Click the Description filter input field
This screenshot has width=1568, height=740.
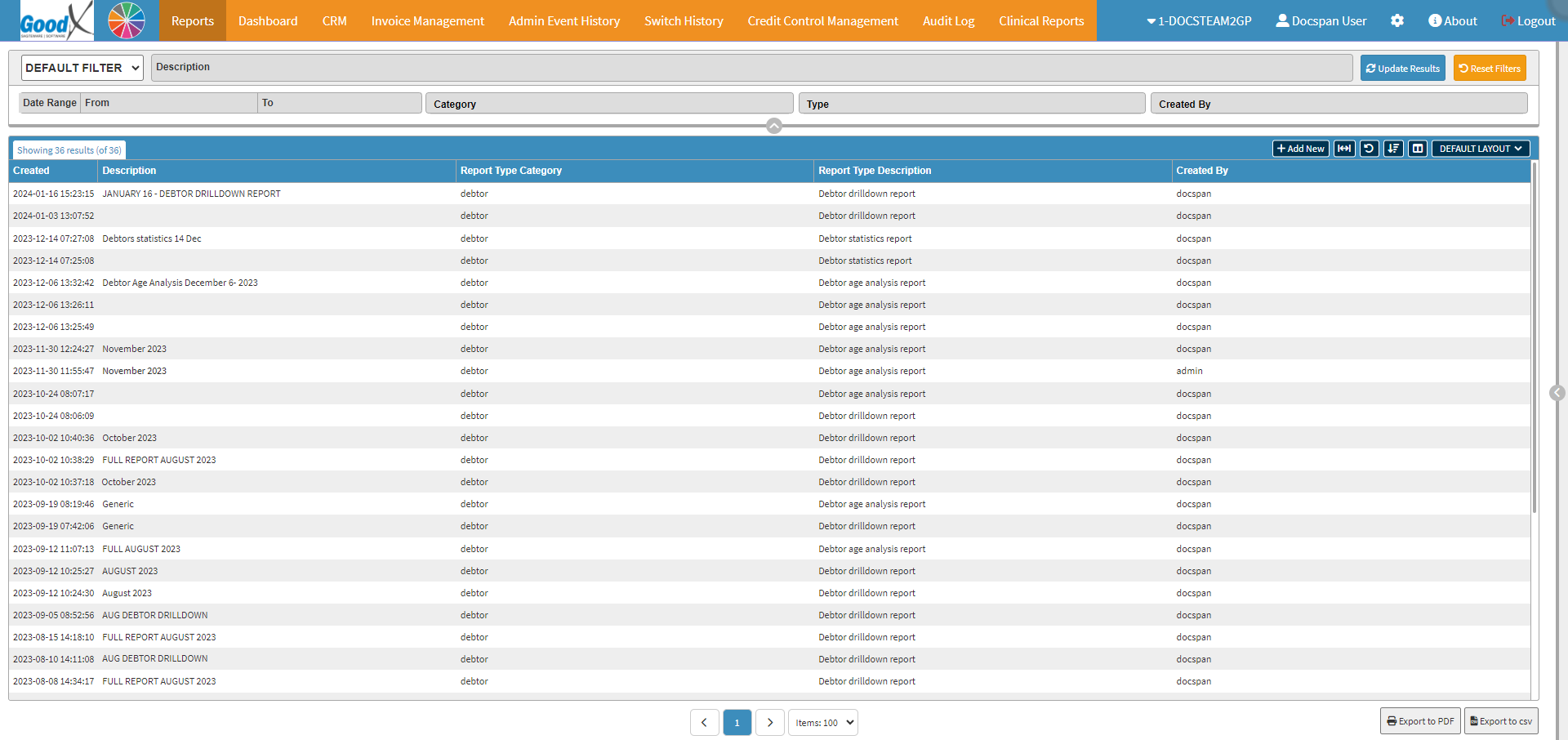[x=751, y=68]
